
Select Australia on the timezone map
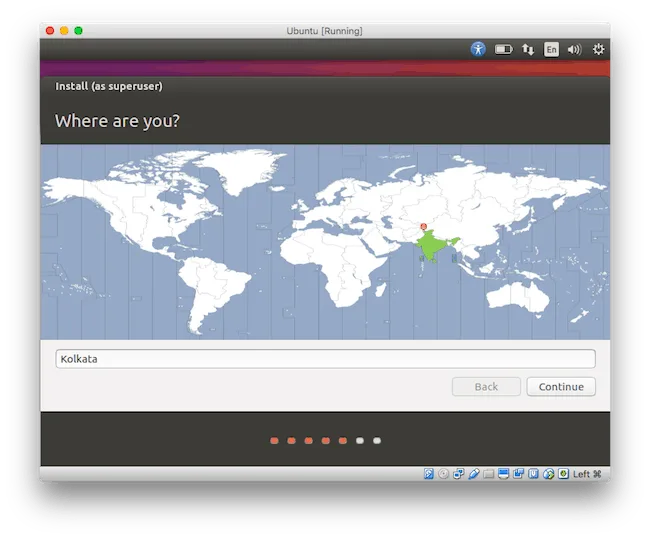point(519,296)
